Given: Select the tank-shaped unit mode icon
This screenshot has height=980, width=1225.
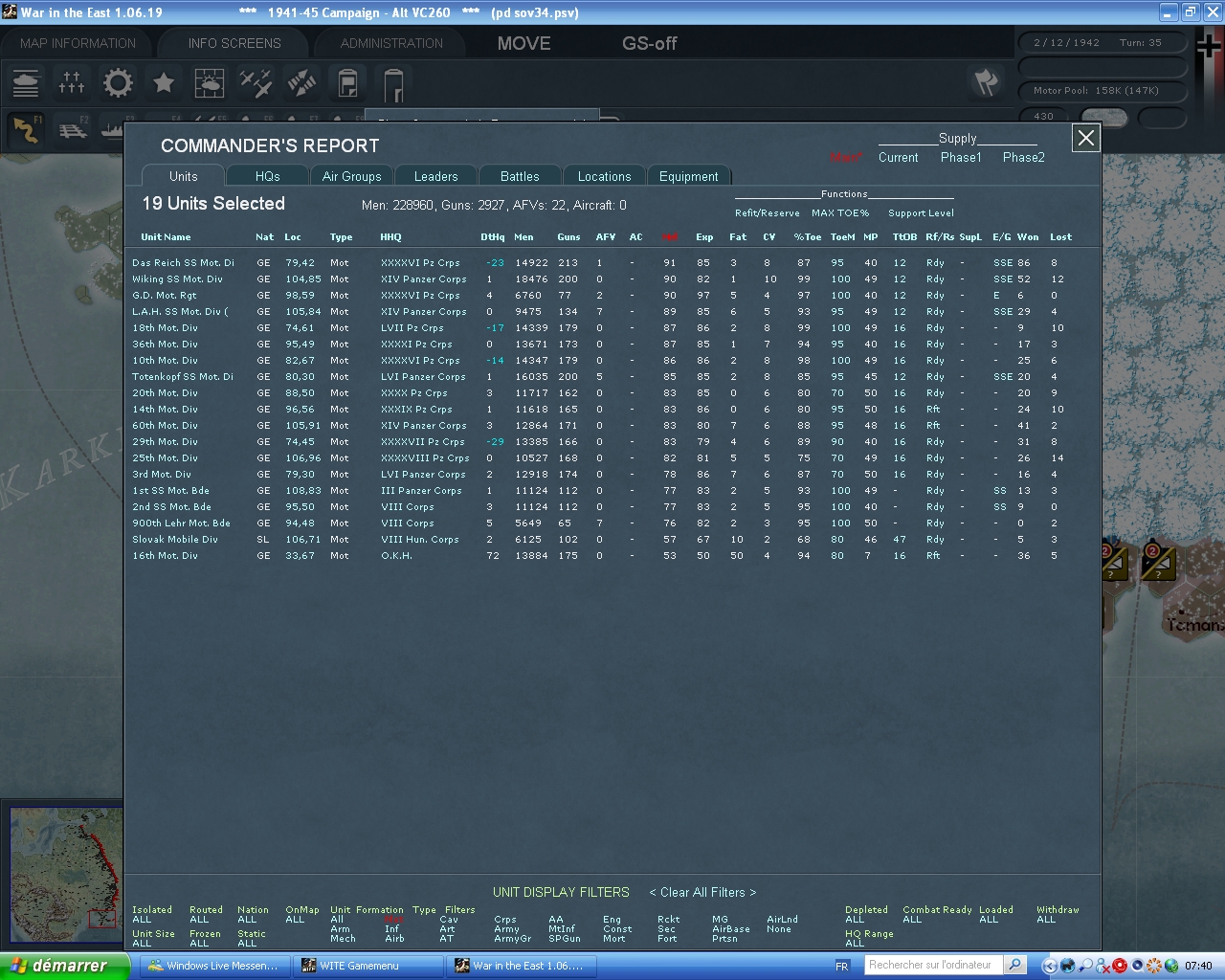Looking at the screenshot, I should point(26,84).
